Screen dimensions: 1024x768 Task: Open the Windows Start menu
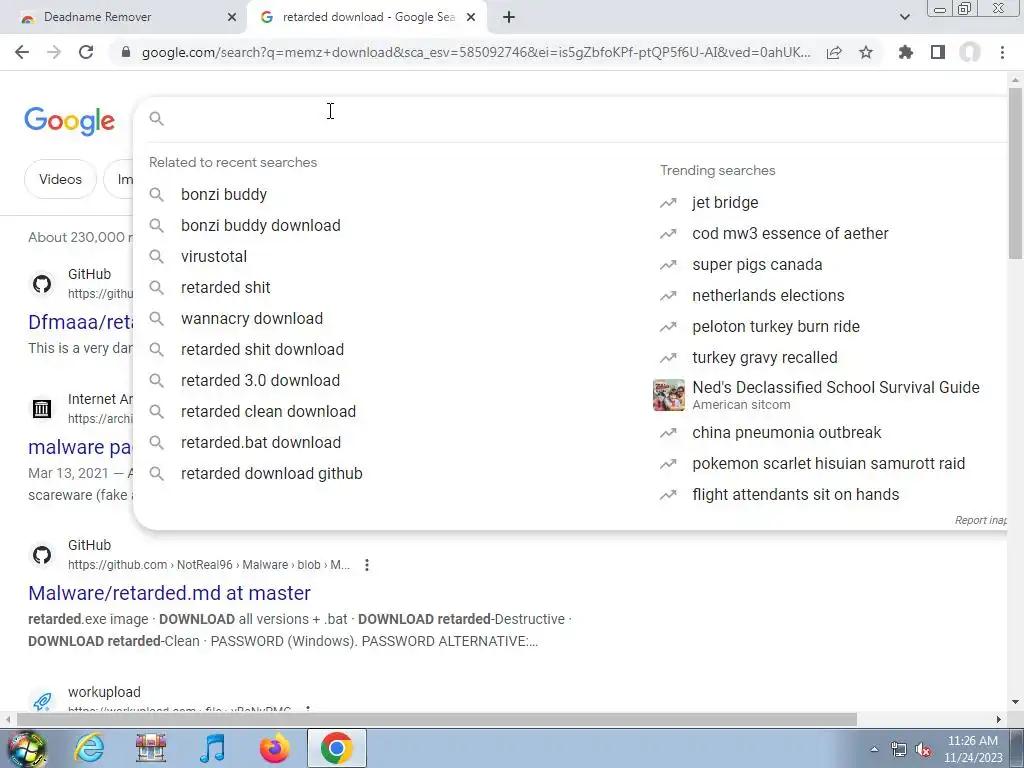[x=26, y=748]
